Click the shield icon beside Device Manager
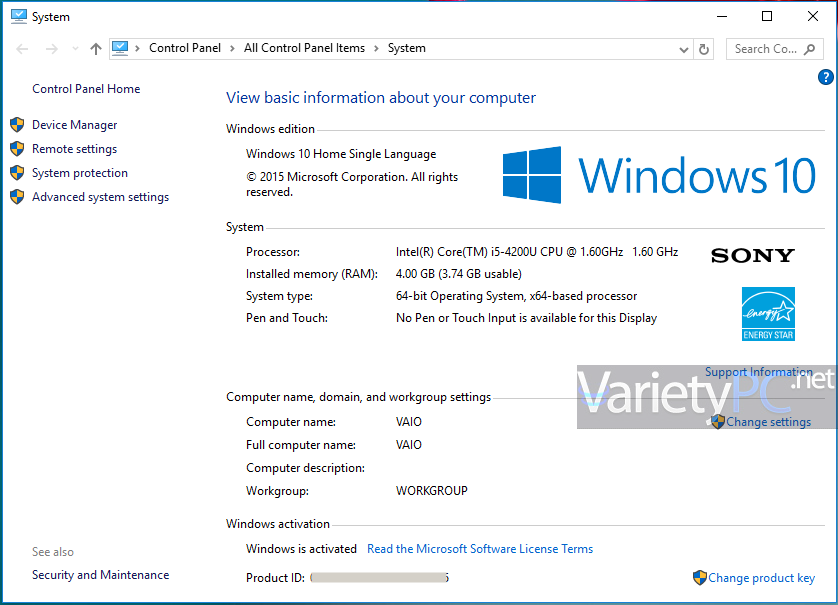 coord(17,125)
